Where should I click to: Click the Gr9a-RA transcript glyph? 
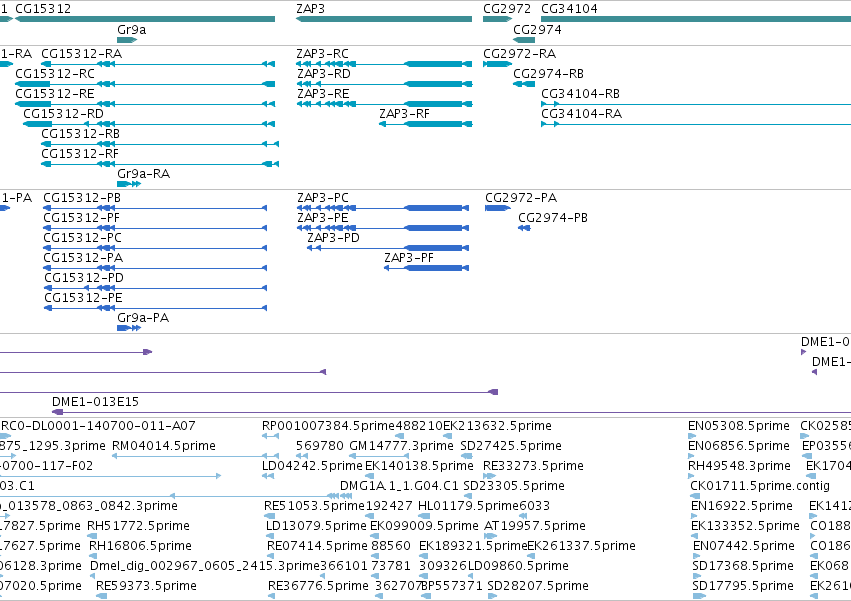(129, 184)
